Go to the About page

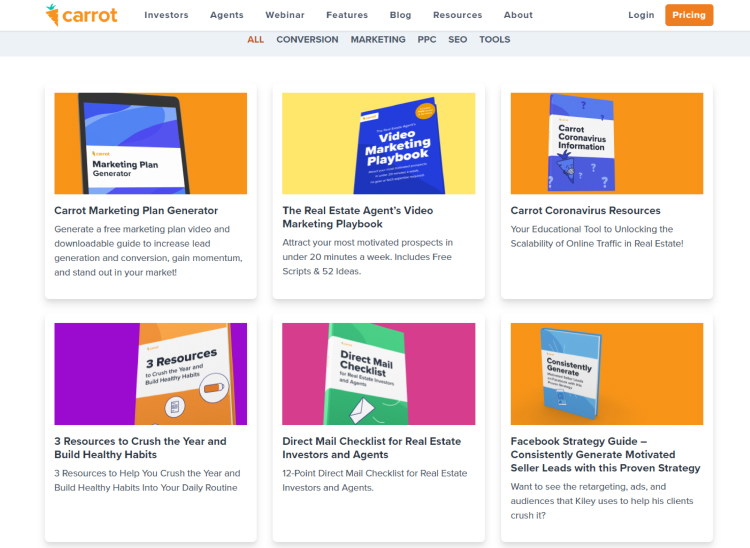coord(518,15)
